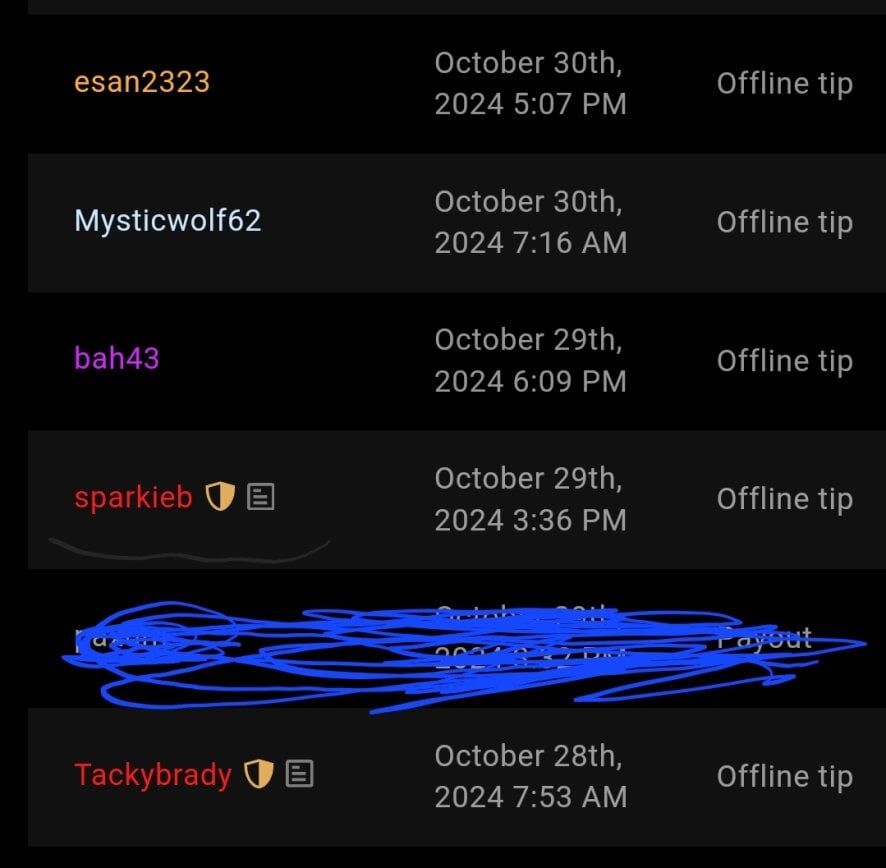Select Offline tip label in bah43 row
886x868 pixels.
(x=785, y=361)
